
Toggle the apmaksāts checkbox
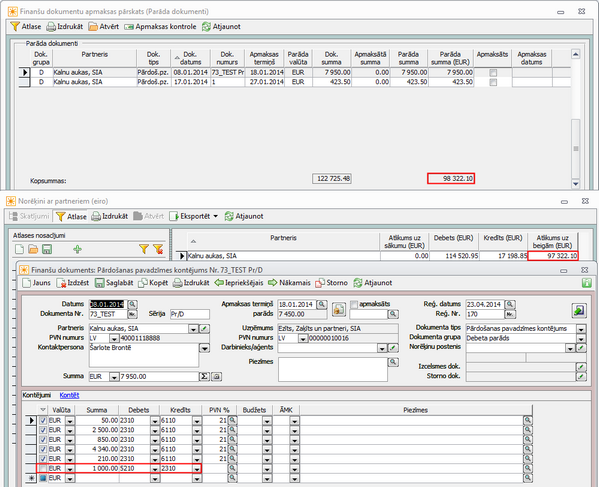coord(354,304)
